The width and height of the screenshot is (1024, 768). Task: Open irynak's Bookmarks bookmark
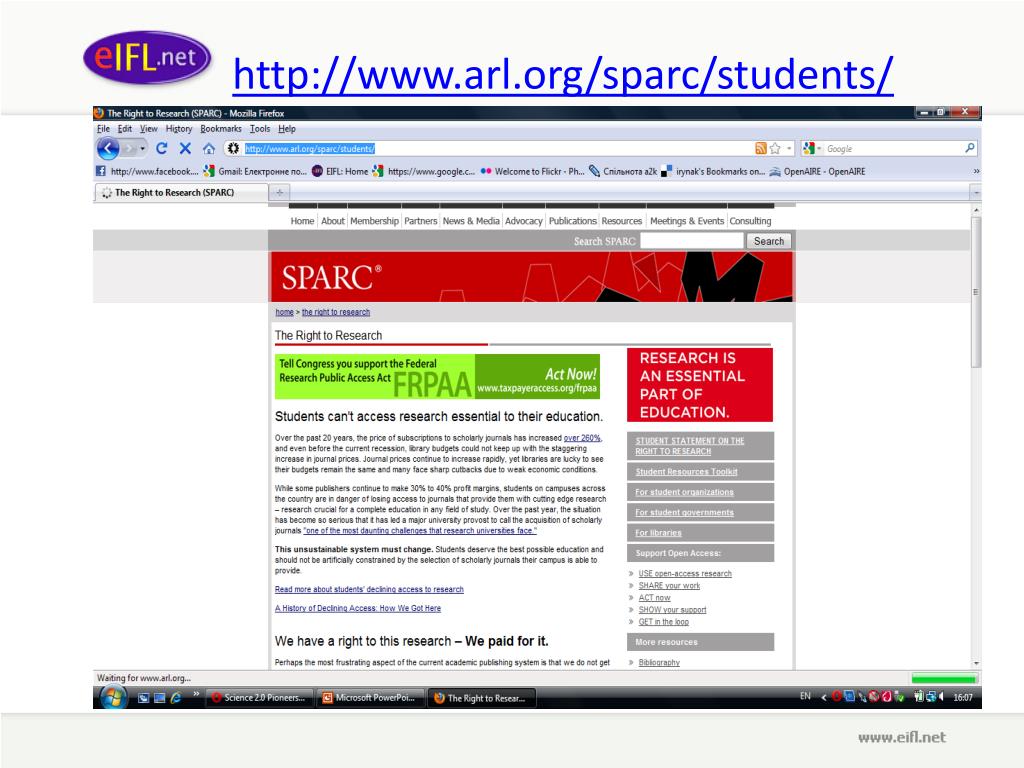point(713,171)
